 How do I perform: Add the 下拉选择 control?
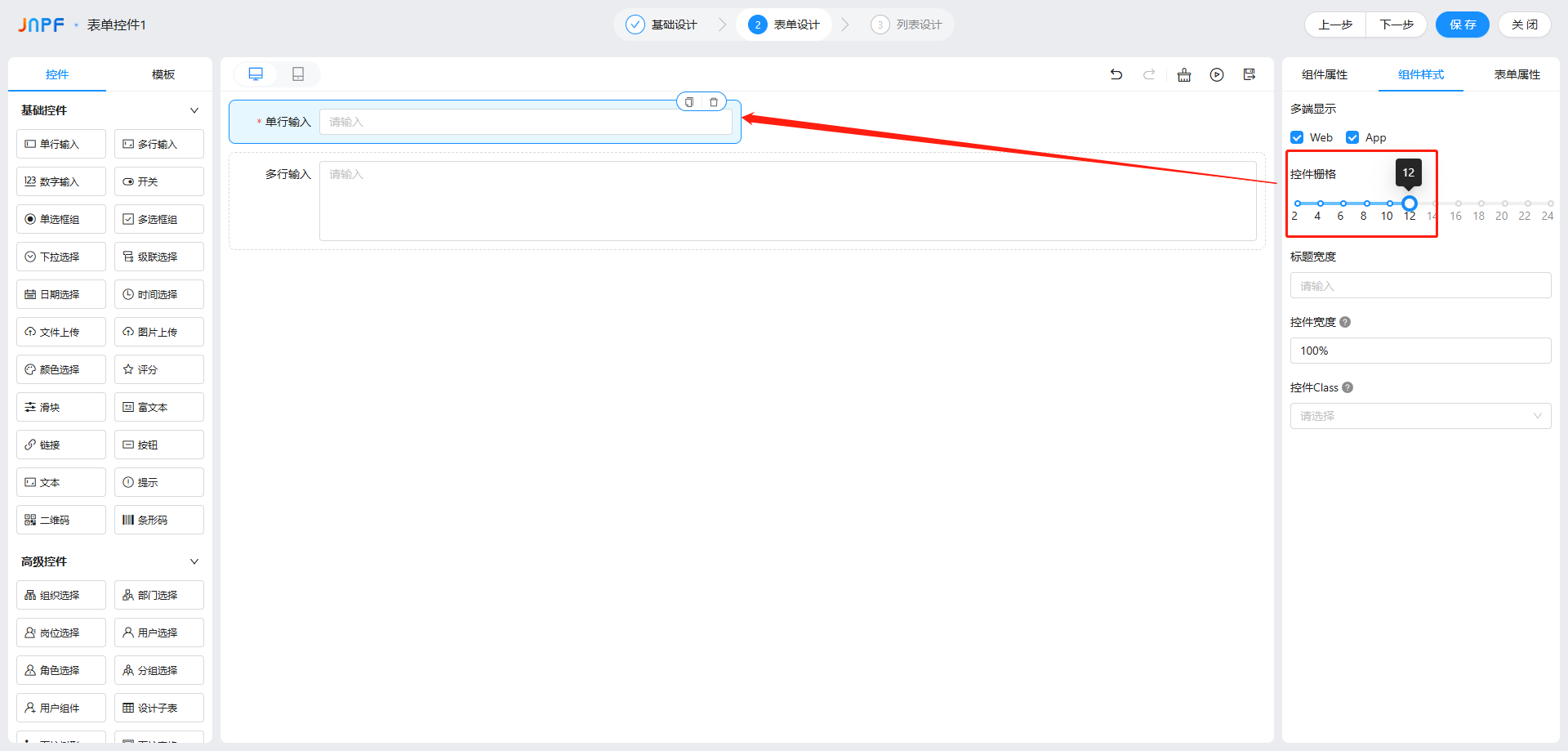61,257
